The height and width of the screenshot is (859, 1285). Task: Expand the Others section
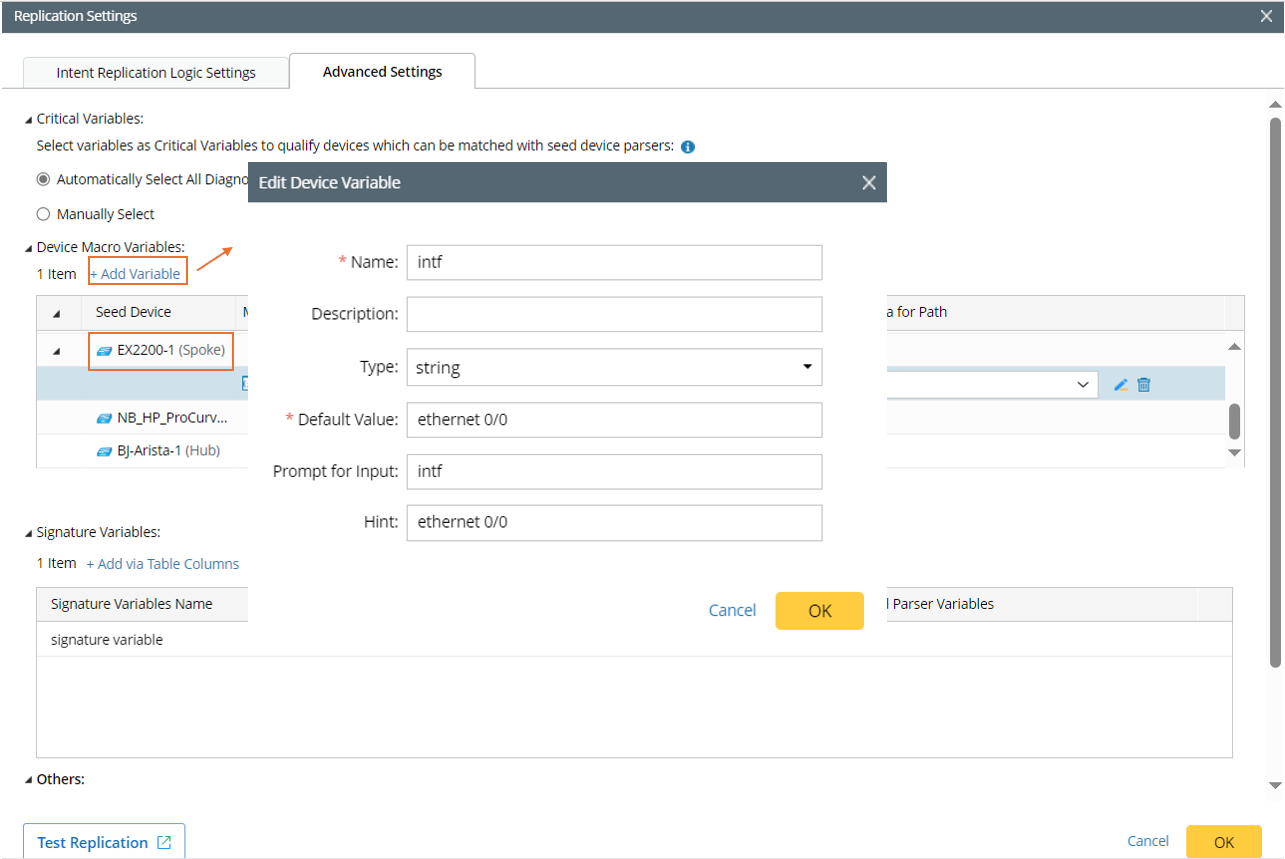[x=28, y=779]
